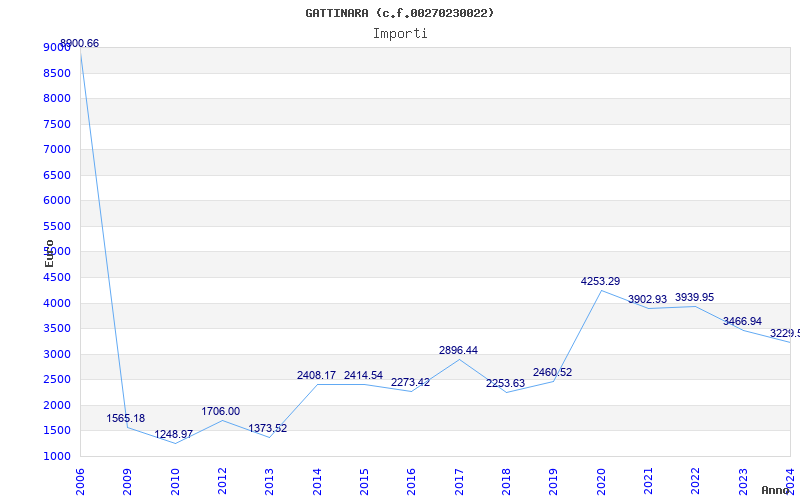Select y-axis tick 1000
The image size is (800, 500).
(x=57, y=457)
